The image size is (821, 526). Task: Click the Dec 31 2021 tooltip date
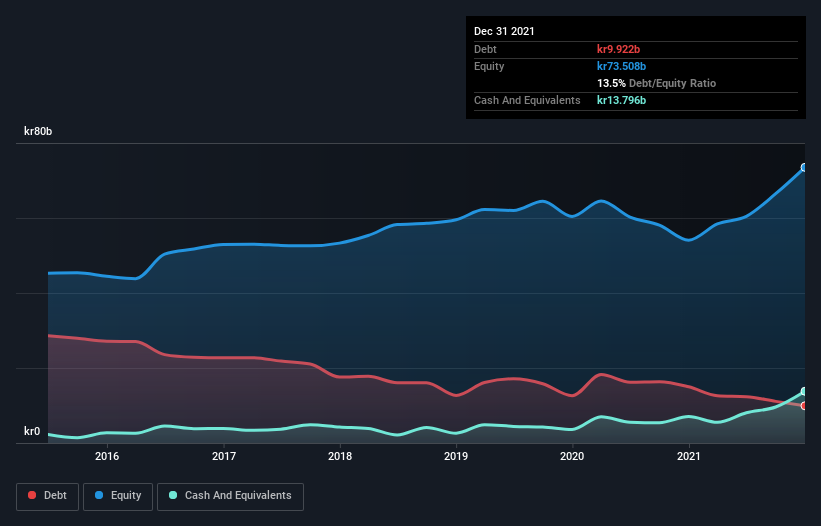click(x=504, y=31)
